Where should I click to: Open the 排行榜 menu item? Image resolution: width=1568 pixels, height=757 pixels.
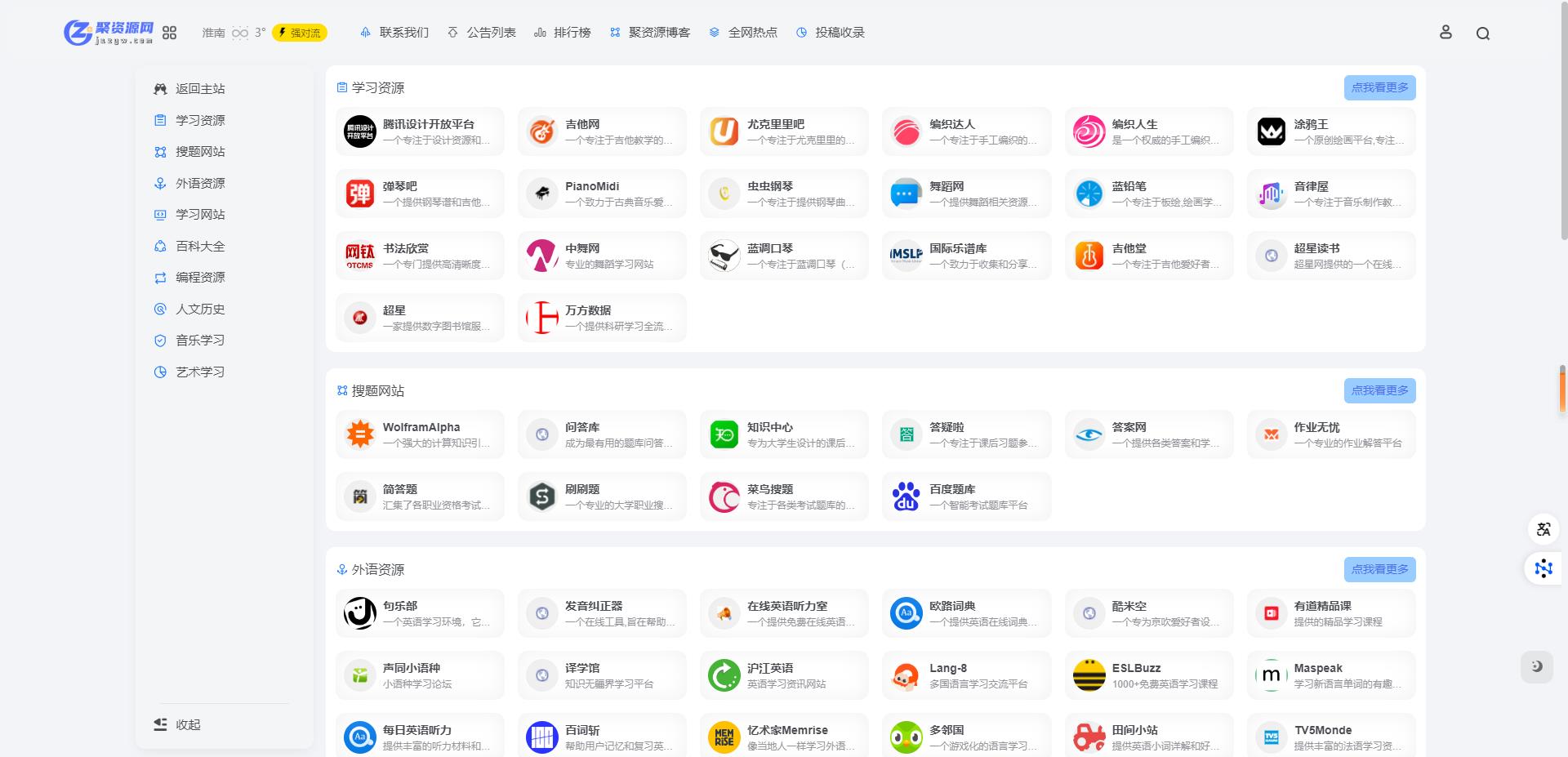click(x=563, y=33)
